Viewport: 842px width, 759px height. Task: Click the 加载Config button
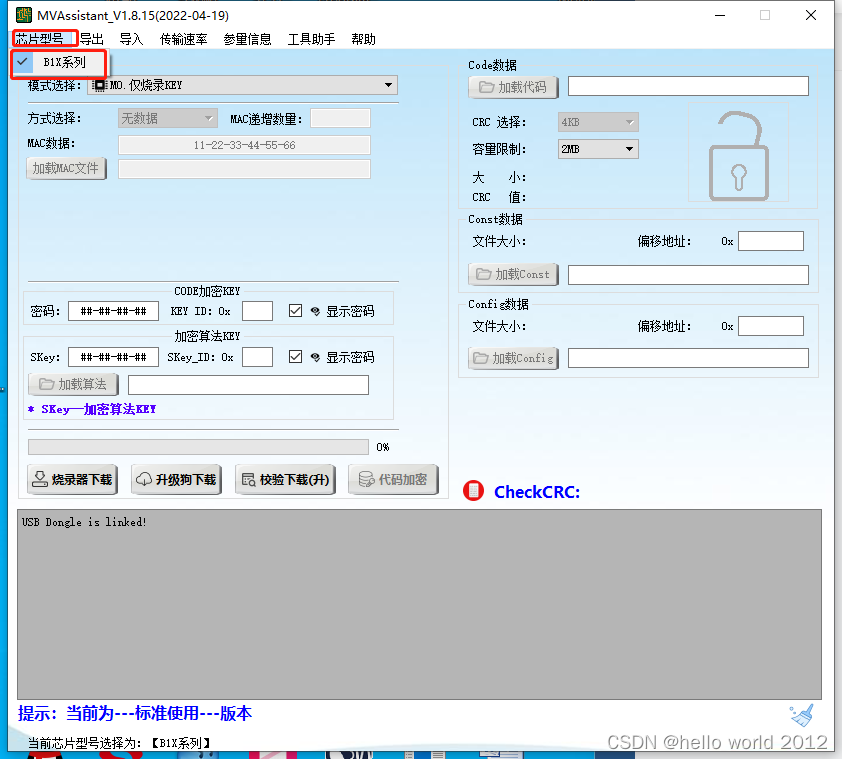click(x=513, y=358)
